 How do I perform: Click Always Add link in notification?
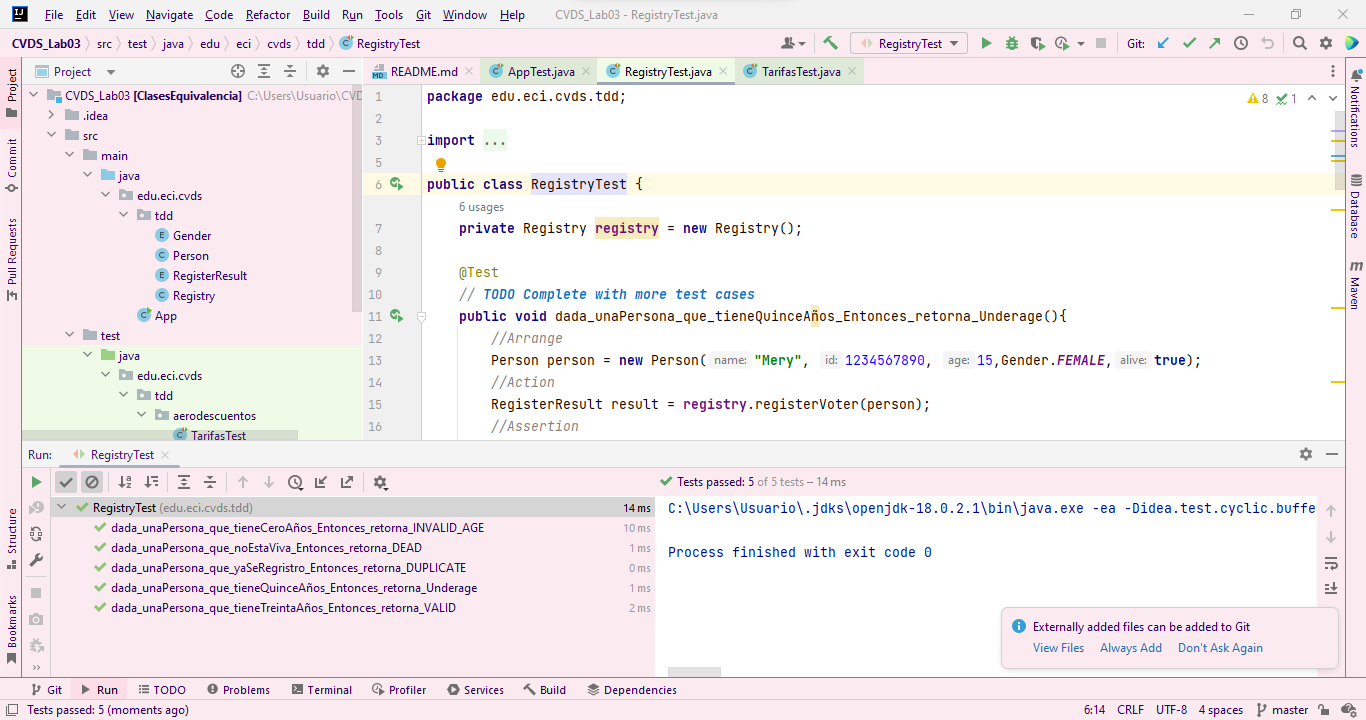(x=1131, y=648)
